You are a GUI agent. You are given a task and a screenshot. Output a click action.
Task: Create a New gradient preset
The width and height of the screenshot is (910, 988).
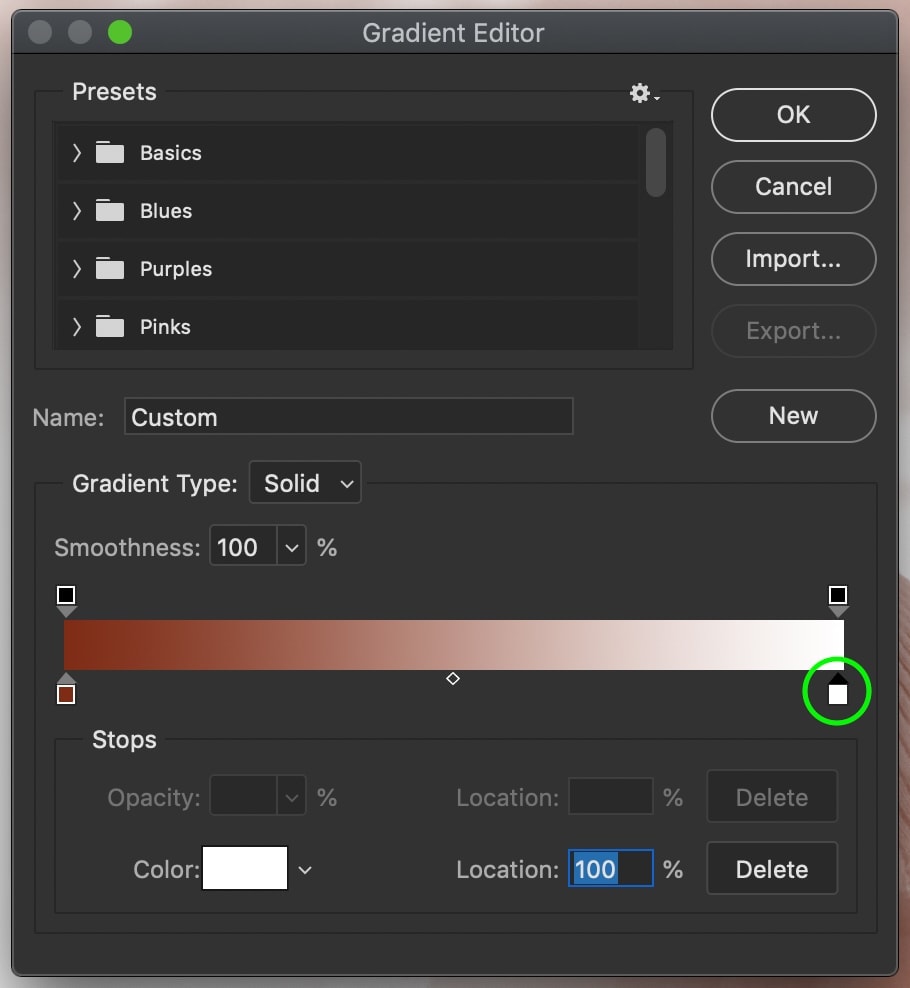[793, 416]
